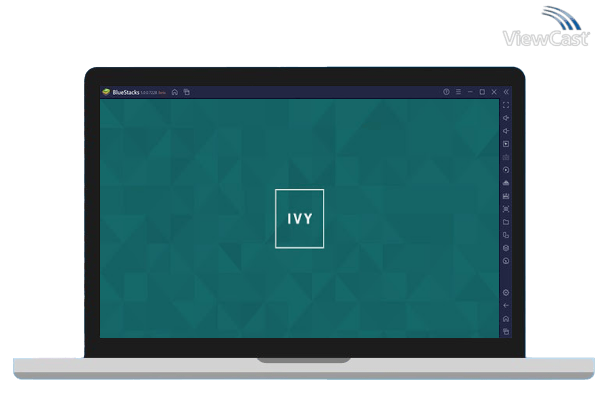Open the Home icon in the title bar
The image size is (602, 414).
coord(175,92)
